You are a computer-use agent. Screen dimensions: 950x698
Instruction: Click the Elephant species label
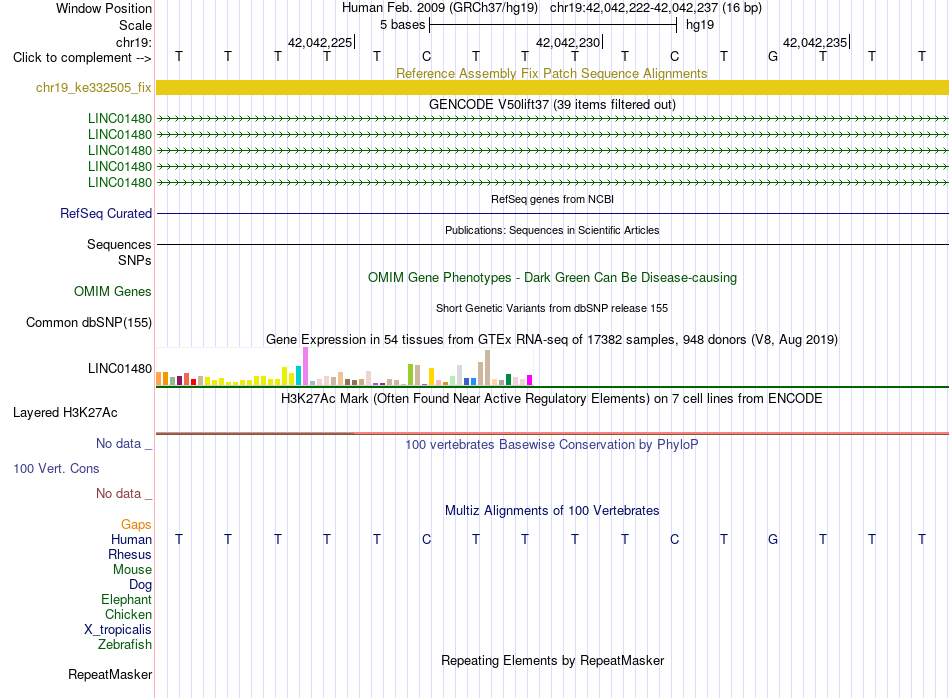point(127,599)
